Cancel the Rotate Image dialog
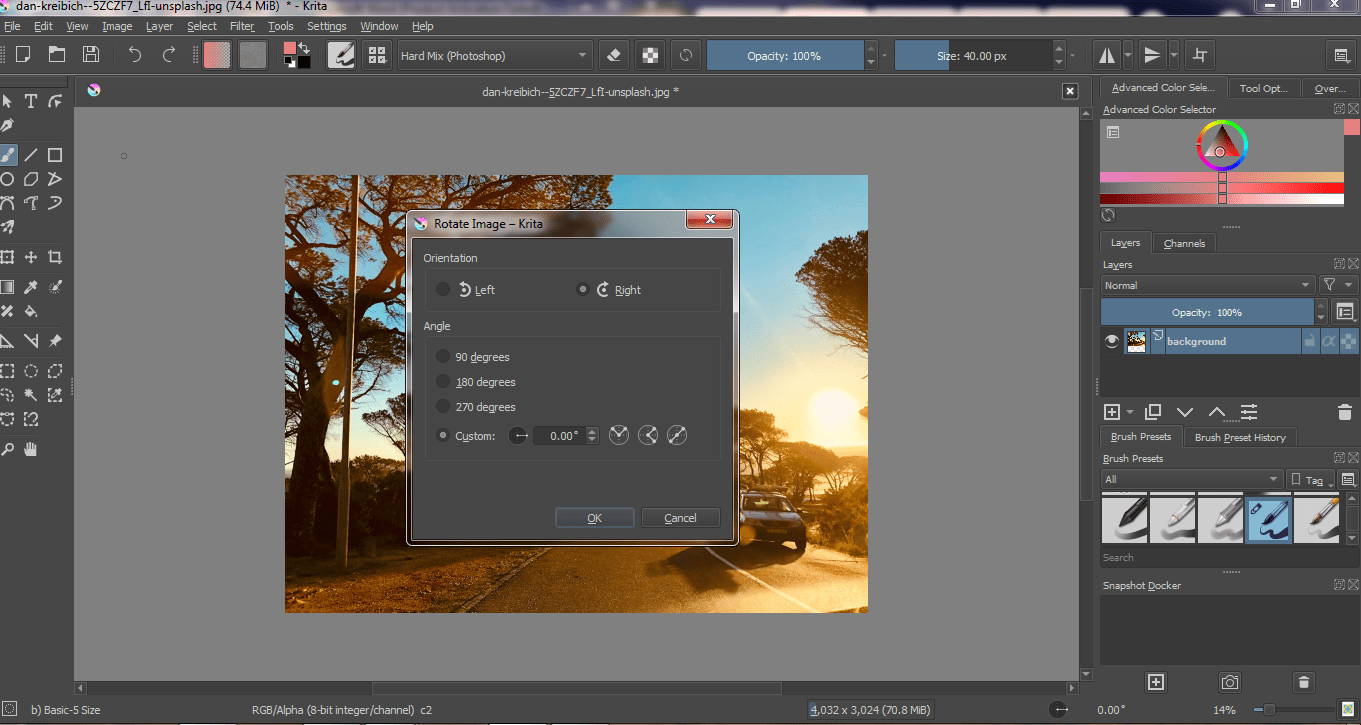The height and width of the screenshot is (725, 1361). pos(681,517)
